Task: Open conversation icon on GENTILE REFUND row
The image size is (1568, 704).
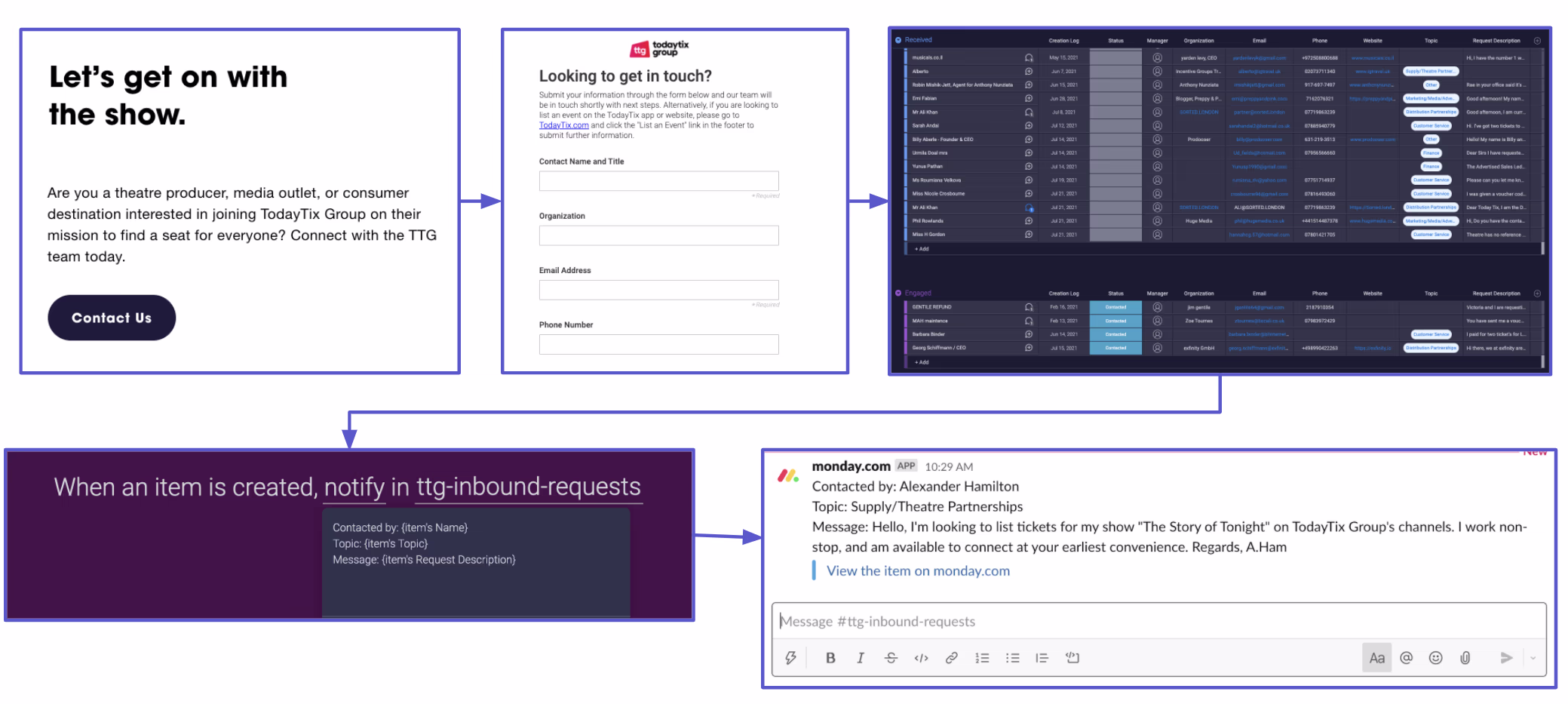Action: coord(1029,307)
